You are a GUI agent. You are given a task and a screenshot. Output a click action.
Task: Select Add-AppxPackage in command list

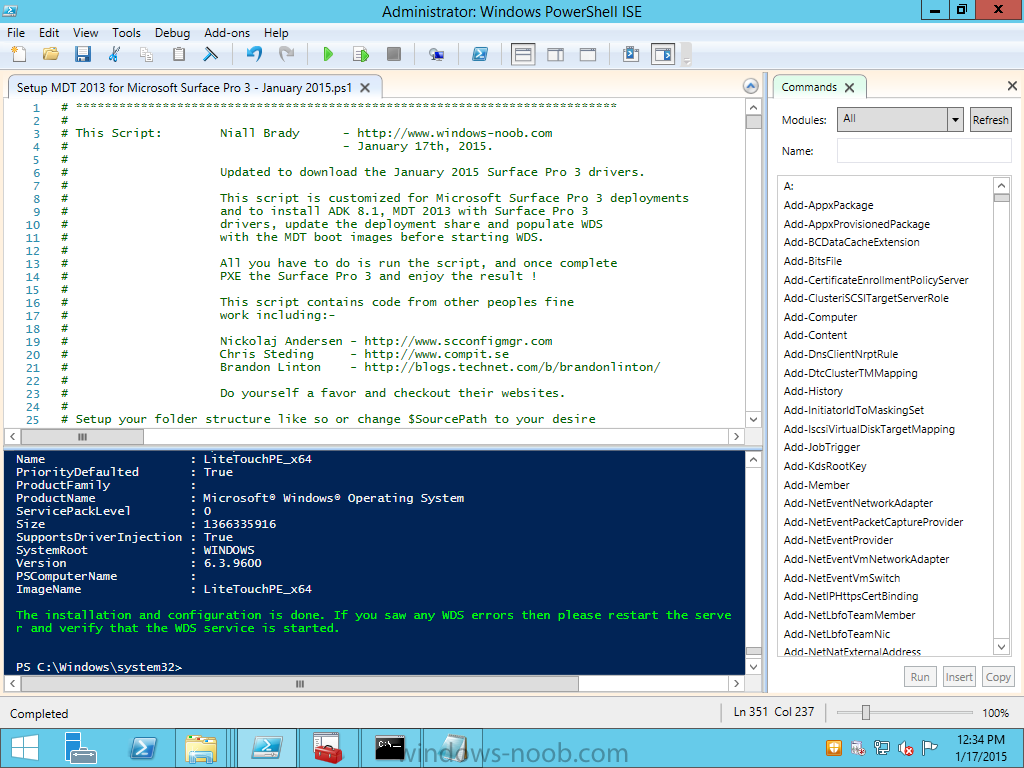pos(828,205)
